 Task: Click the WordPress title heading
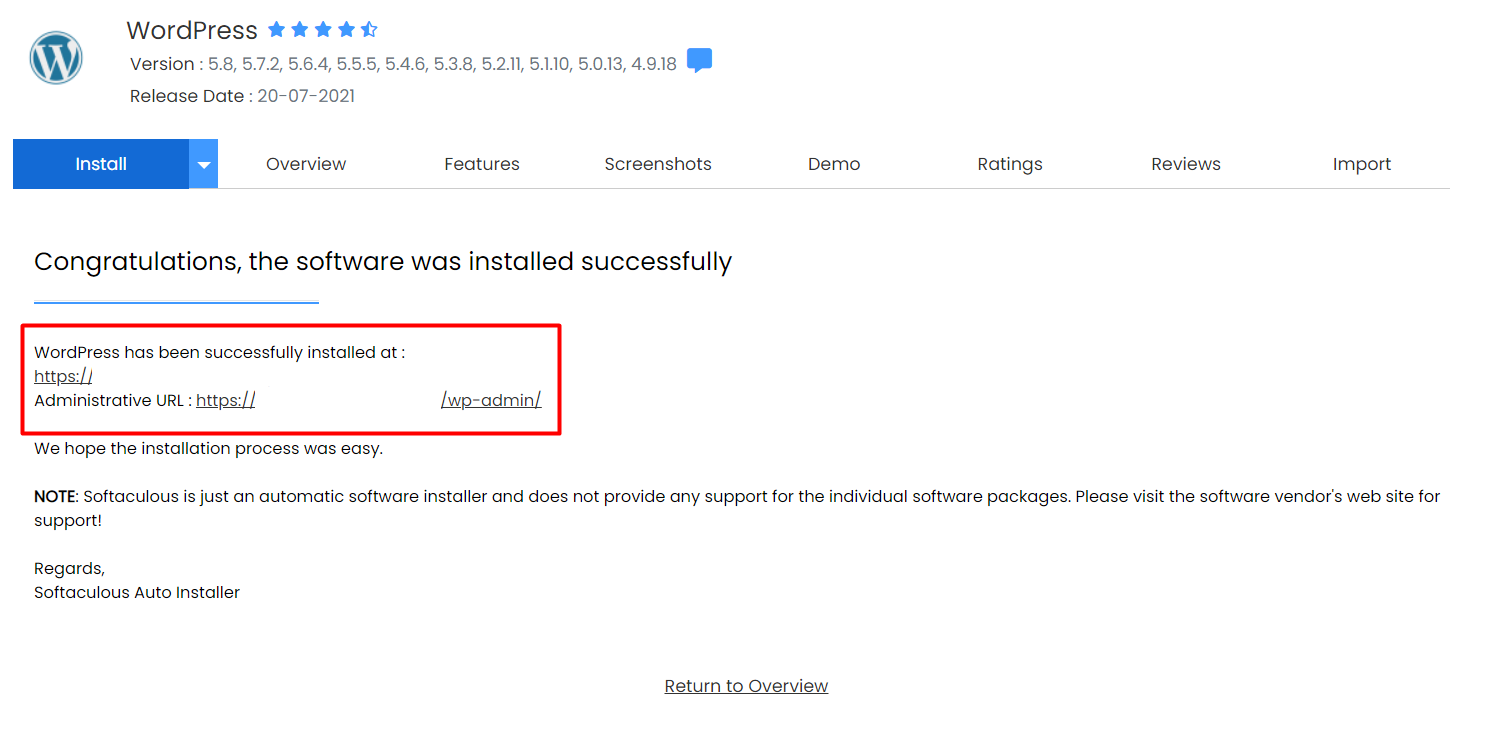tap(192, 30)
